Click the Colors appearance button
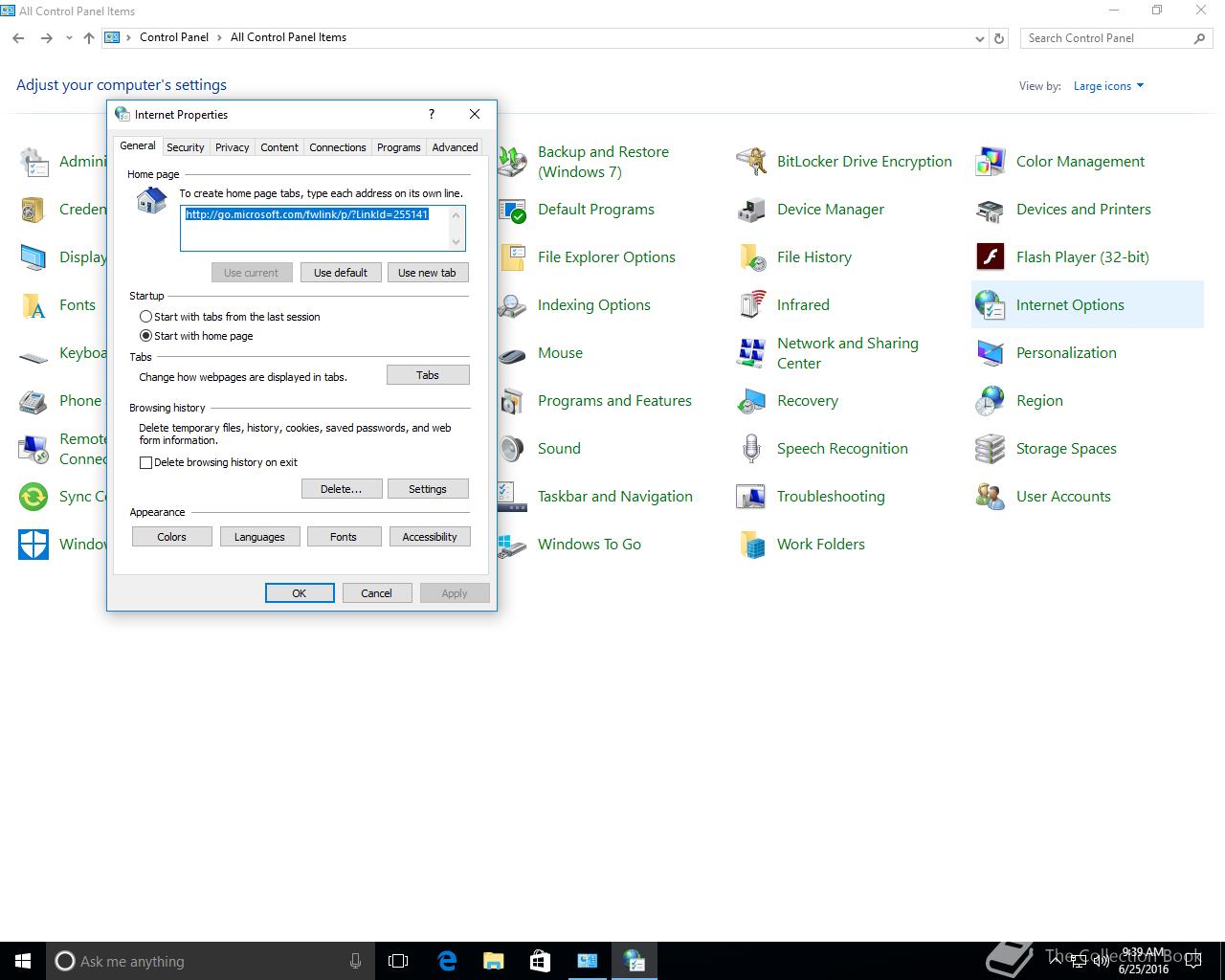 [172, 537]
